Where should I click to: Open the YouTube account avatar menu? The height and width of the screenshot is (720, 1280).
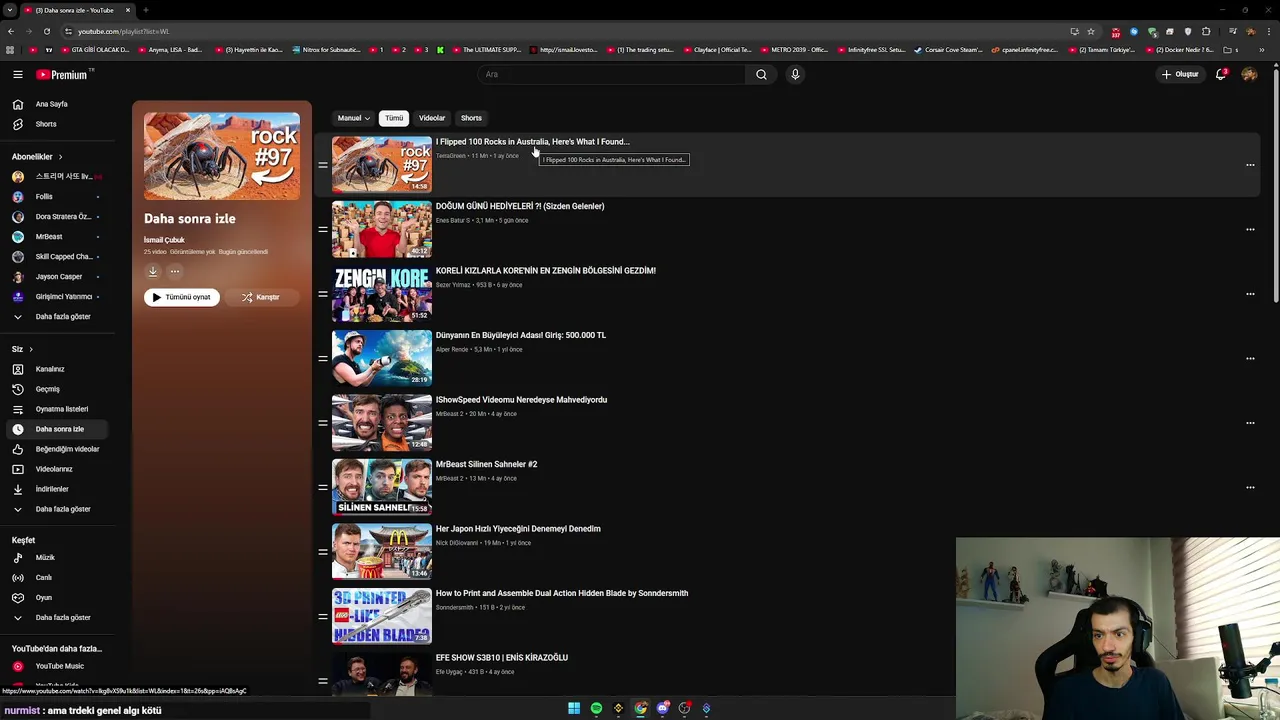(1249, 74)
